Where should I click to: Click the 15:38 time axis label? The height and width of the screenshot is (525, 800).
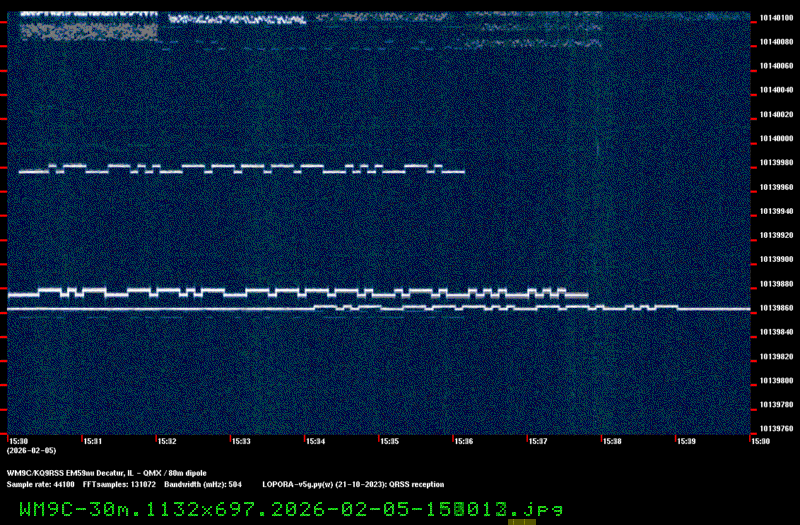(x=612, y=441)
